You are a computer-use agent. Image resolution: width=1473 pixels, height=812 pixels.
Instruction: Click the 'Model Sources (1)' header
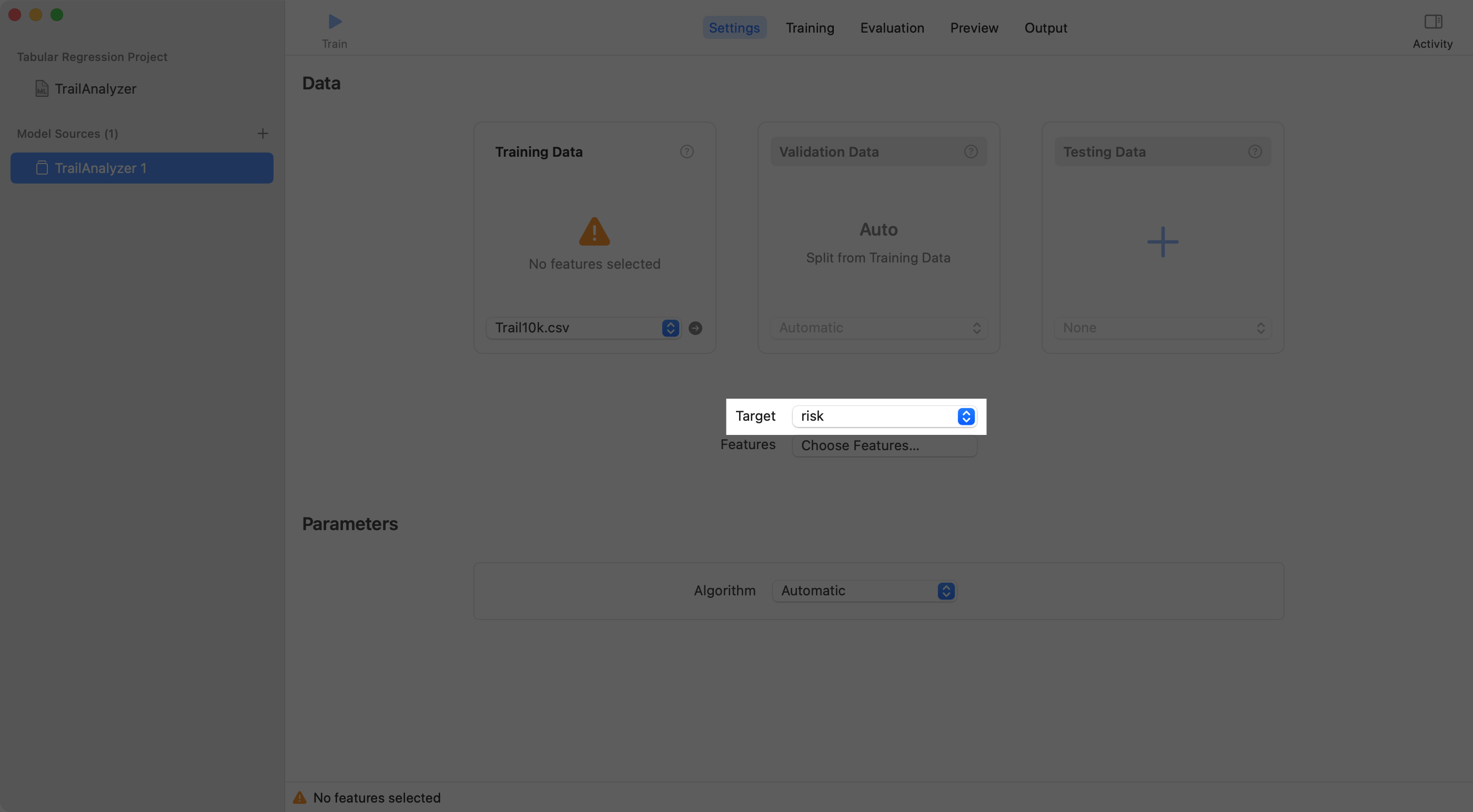pos(67,133)
